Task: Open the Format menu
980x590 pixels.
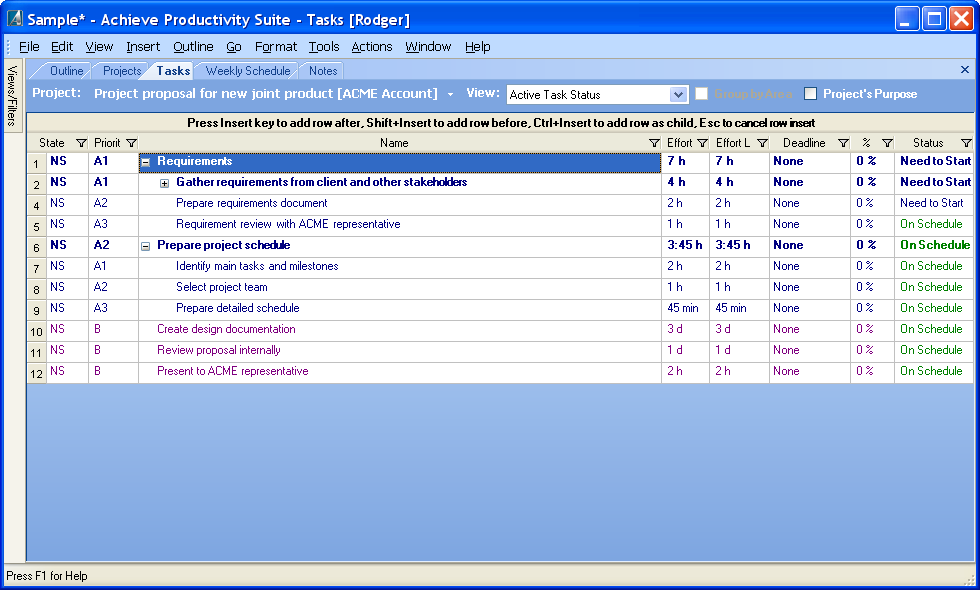Action: click(x=276, y=47)
